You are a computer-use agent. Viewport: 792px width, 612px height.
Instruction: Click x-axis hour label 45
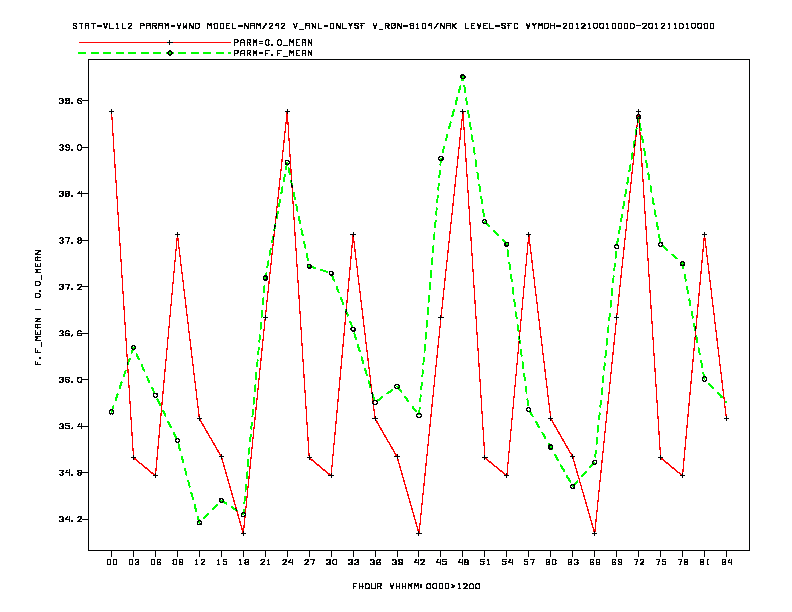[x=441, y=562]
